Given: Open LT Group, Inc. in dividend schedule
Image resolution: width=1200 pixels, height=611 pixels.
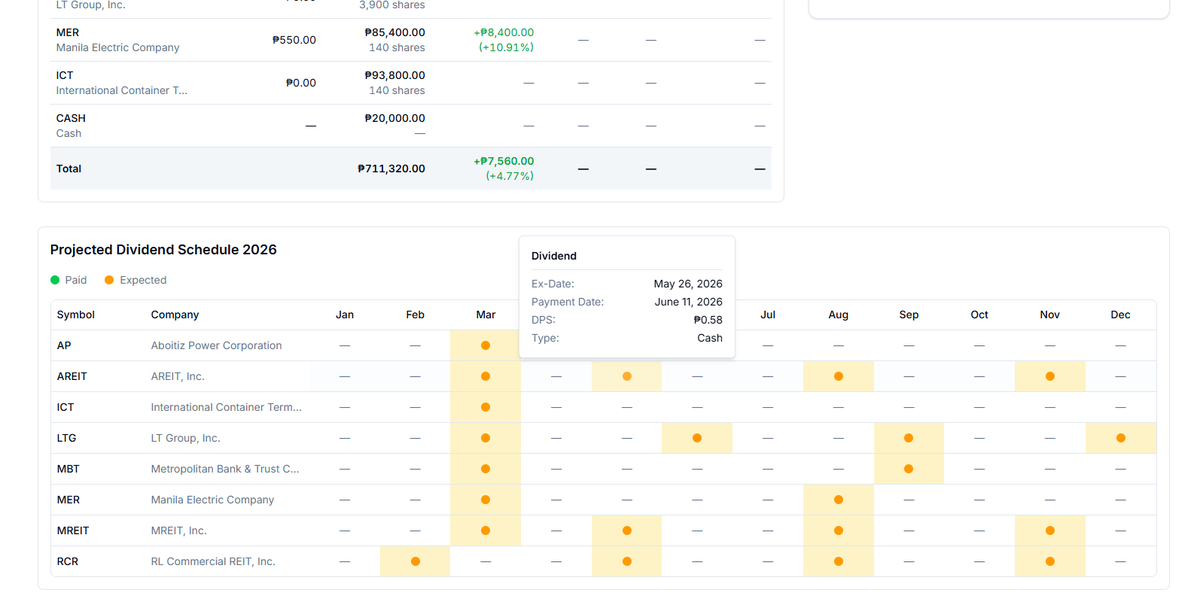Looking at the screenshot, I should pos(185,438).
